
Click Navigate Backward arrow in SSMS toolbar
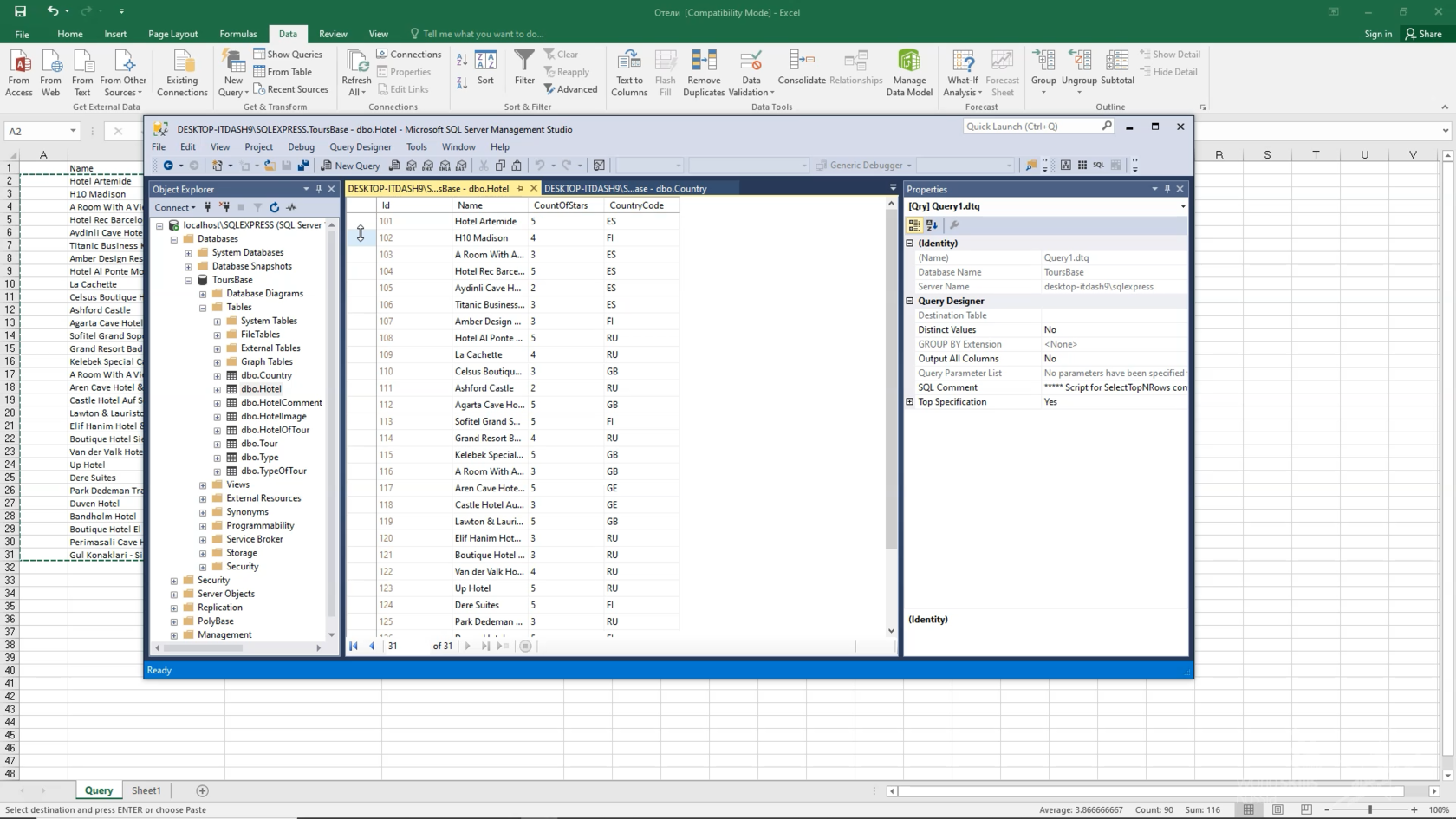click(168, 166)
